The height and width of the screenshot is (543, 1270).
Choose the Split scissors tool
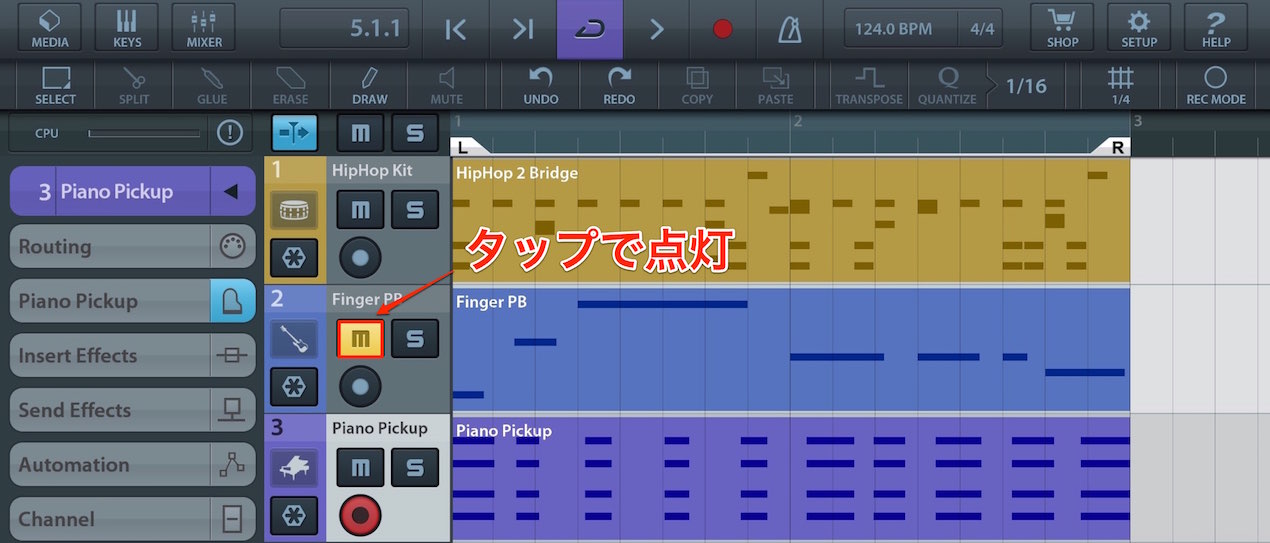(133, 85)
